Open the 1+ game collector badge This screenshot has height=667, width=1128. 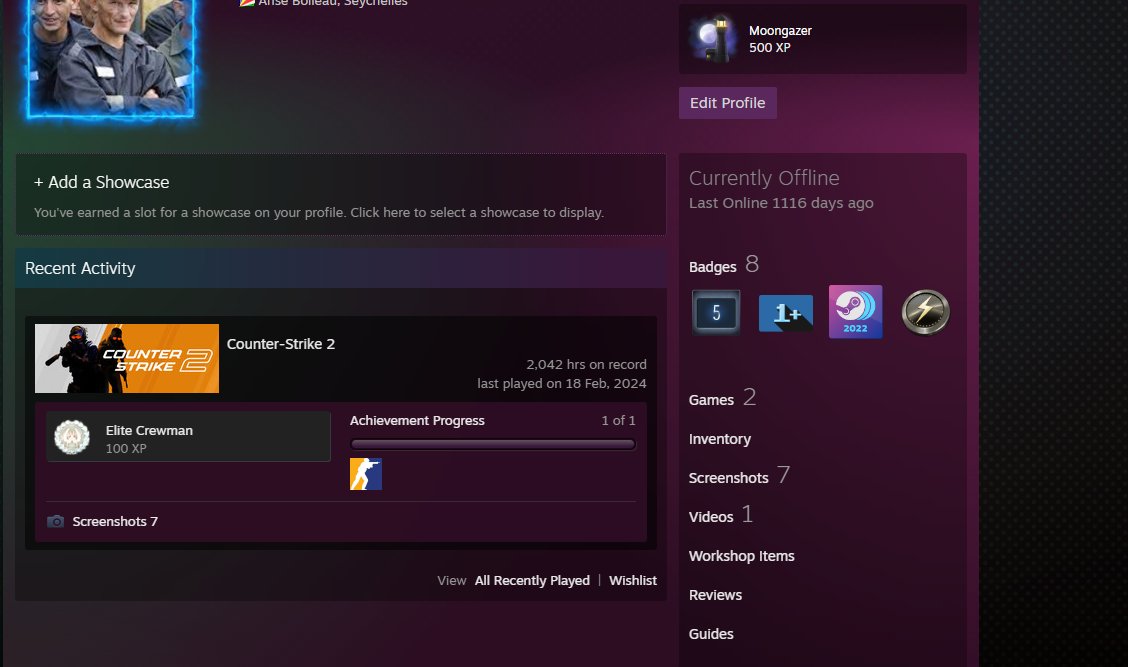[786, 313]
